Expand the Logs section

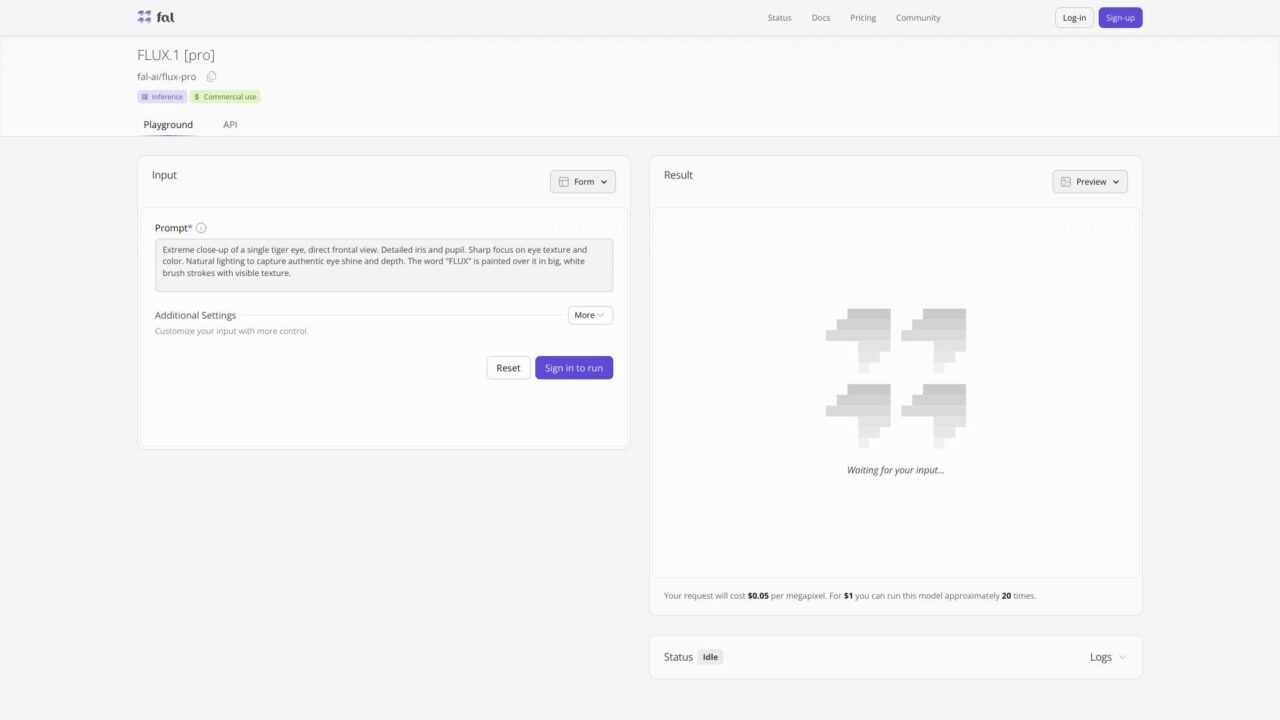pyautogui.click(x=1107, y=657)
